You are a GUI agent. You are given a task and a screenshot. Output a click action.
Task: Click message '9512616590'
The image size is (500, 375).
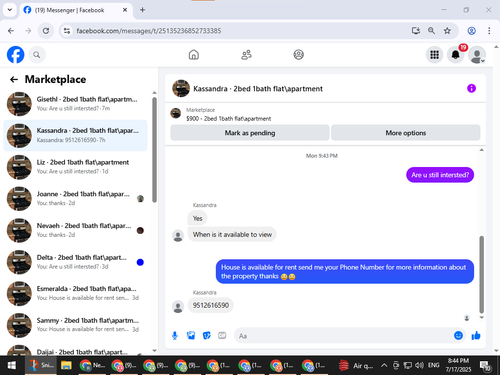211,305
